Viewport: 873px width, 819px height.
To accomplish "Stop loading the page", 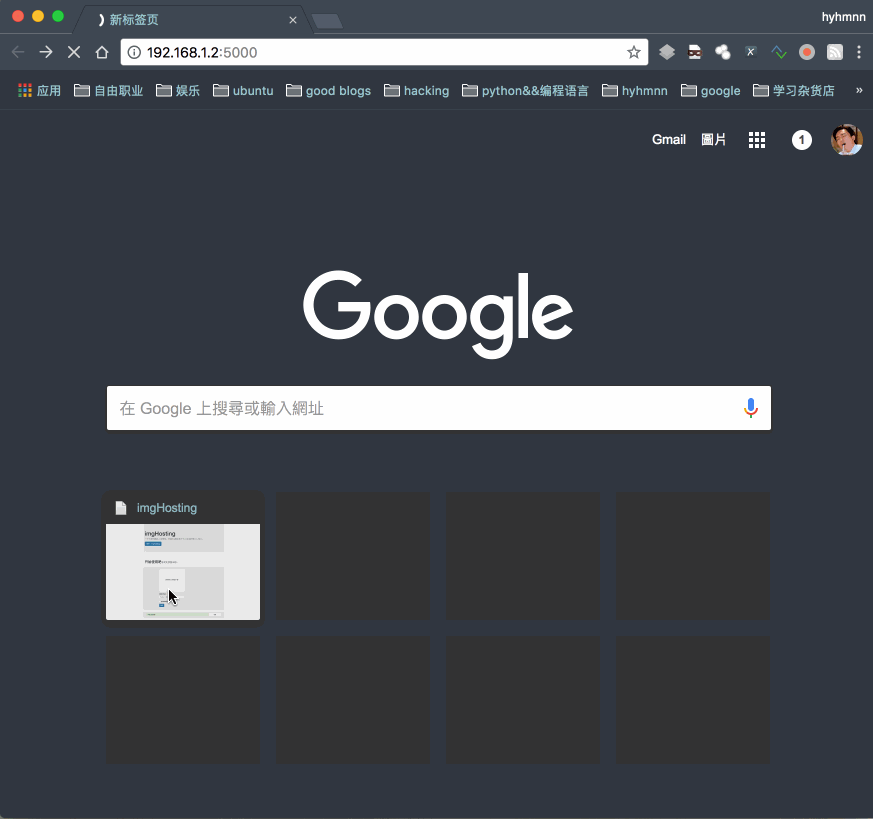I will click(x=73, y=52).
